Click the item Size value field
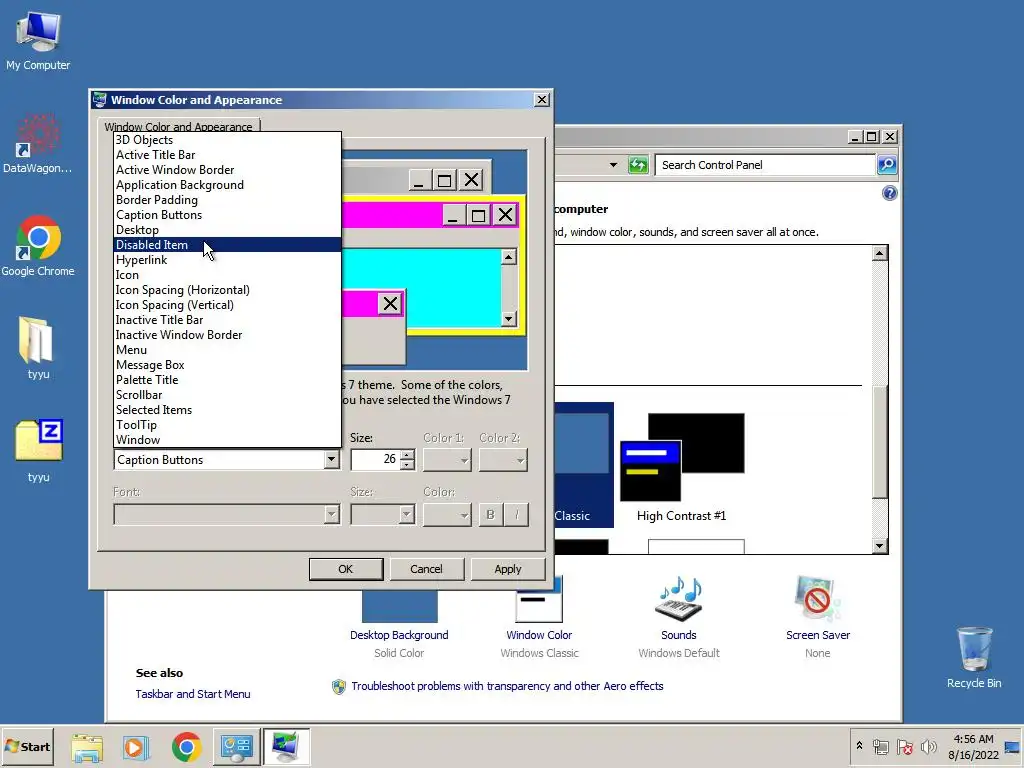The width and height of the screenshot is (1024, 768). pos(376,460)
